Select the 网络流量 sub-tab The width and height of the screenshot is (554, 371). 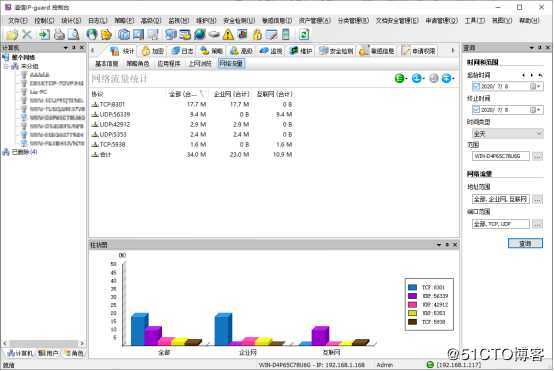click(x=231, y=64)
